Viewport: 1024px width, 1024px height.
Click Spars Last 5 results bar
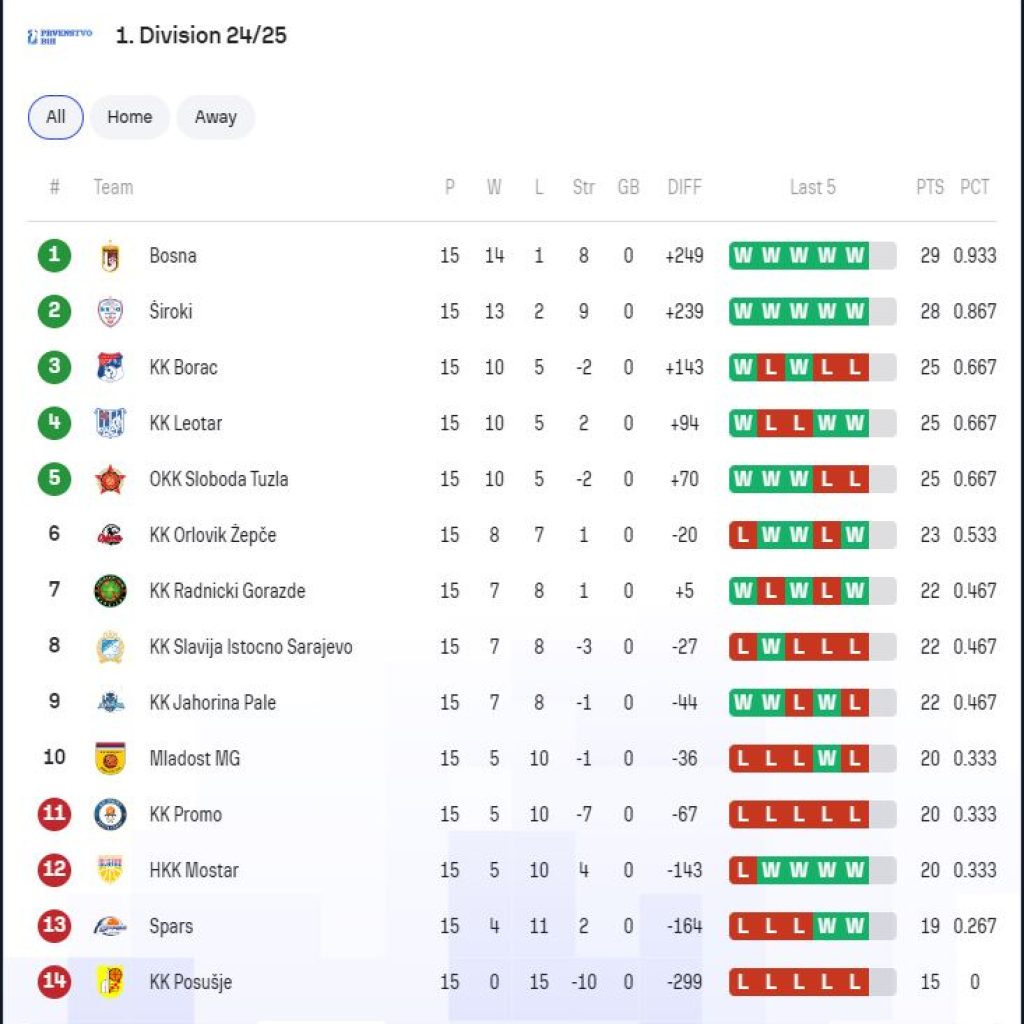[x=811, y=926]
